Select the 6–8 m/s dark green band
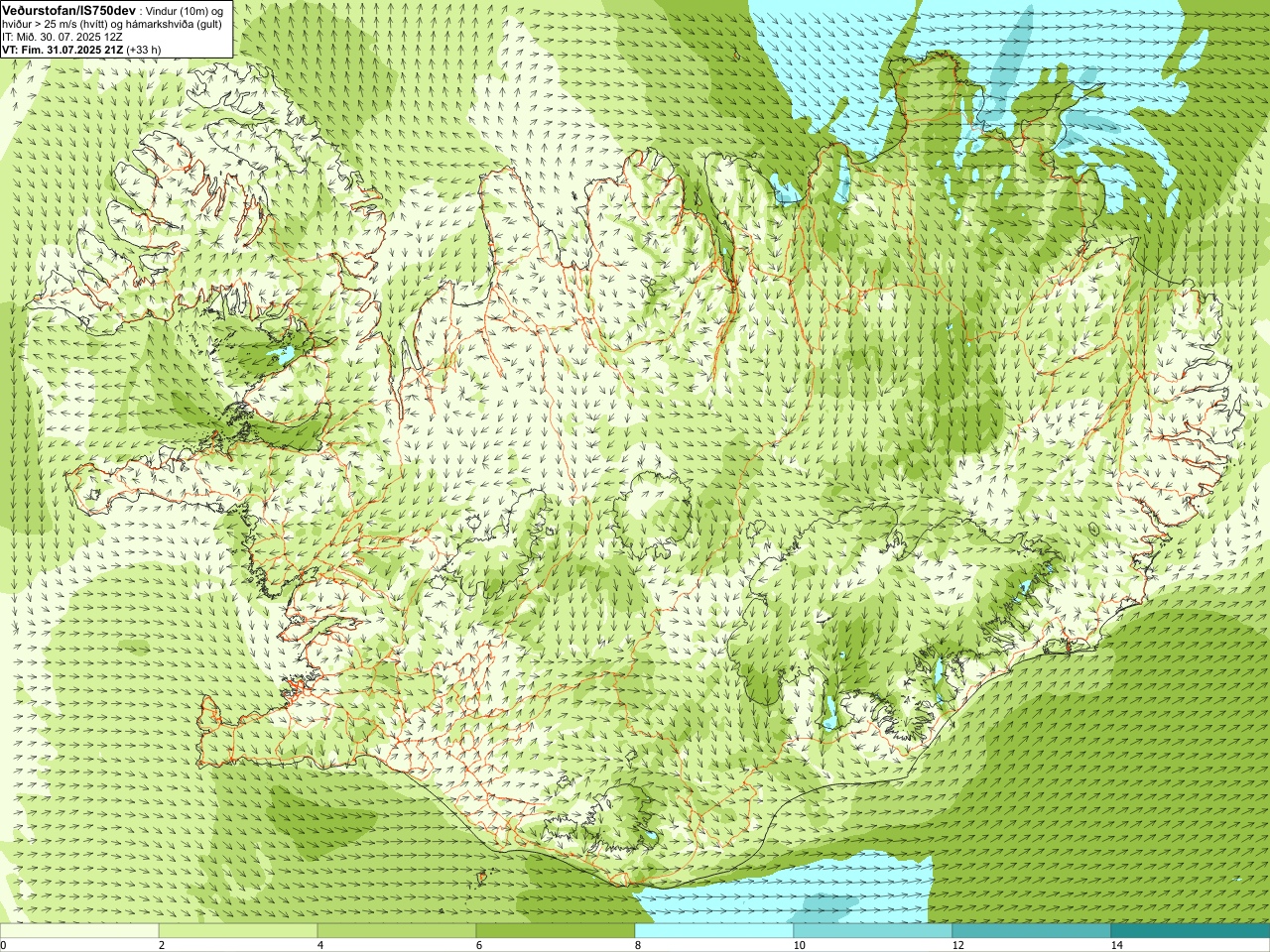1270x952 pixels. tap(556, 931)
